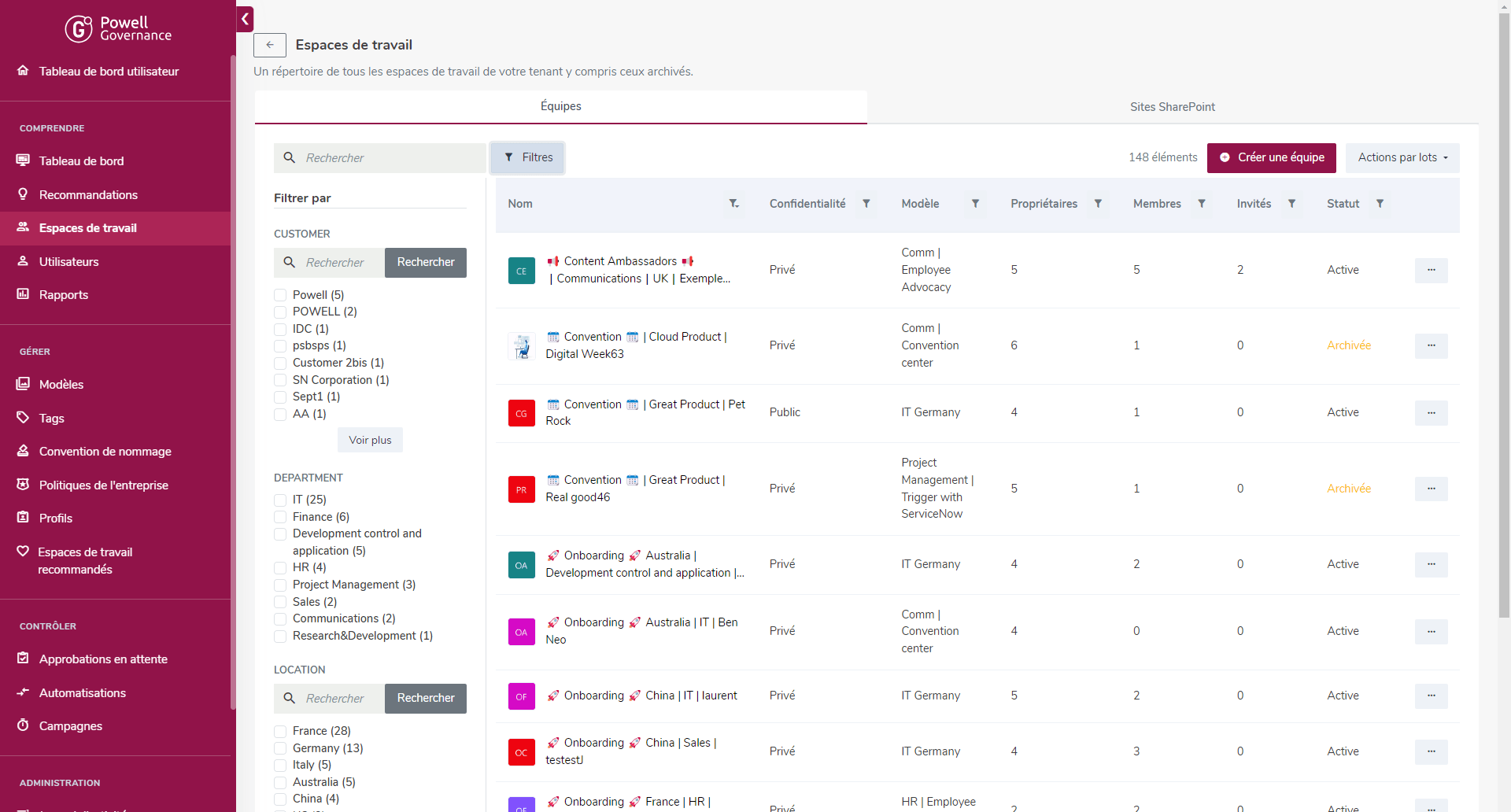Filter the Nom column

click(733, 204)
